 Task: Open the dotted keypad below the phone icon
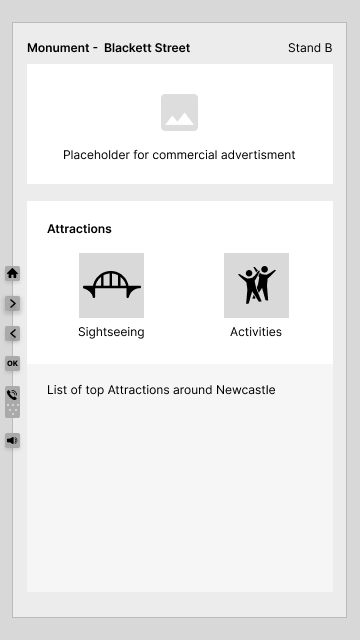click(12, 410)
